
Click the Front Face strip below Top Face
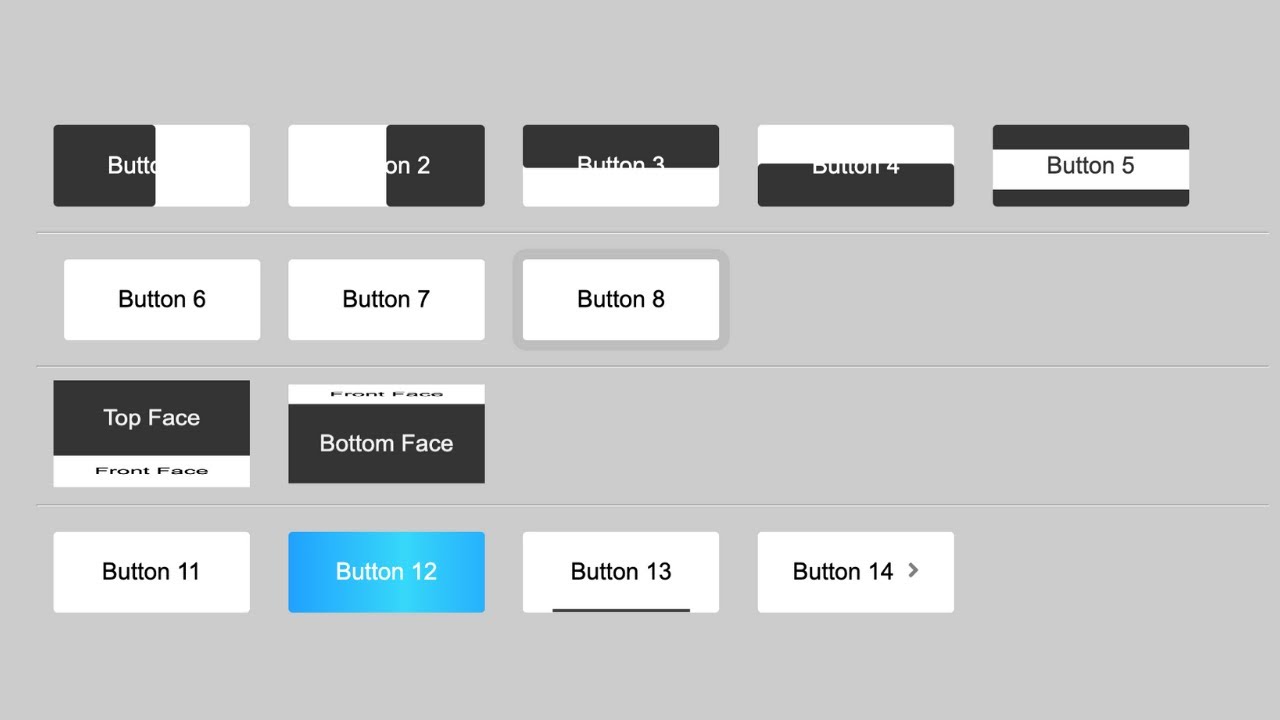151,471
